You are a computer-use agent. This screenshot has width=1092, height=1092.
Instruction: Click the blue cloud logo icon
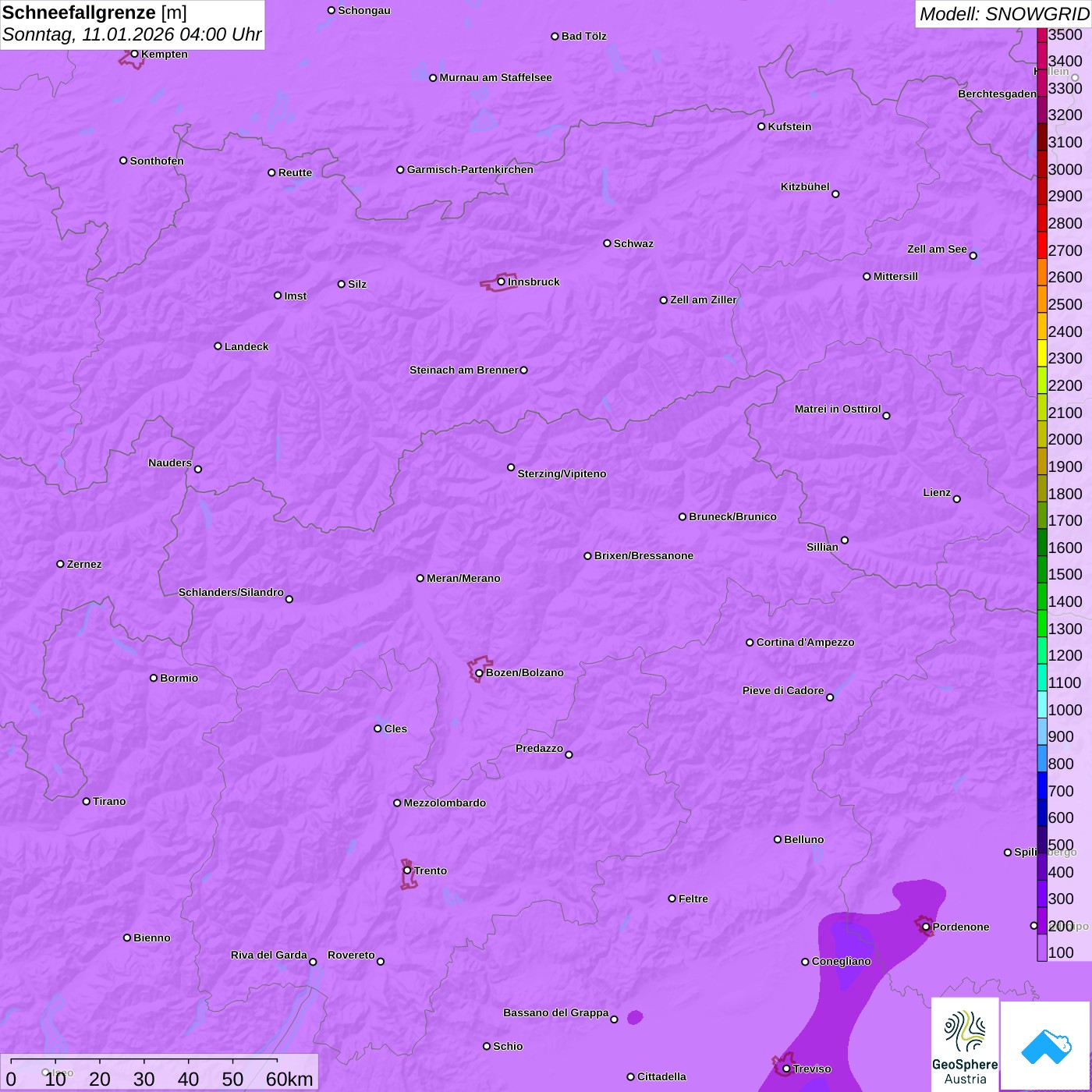1045,1046
